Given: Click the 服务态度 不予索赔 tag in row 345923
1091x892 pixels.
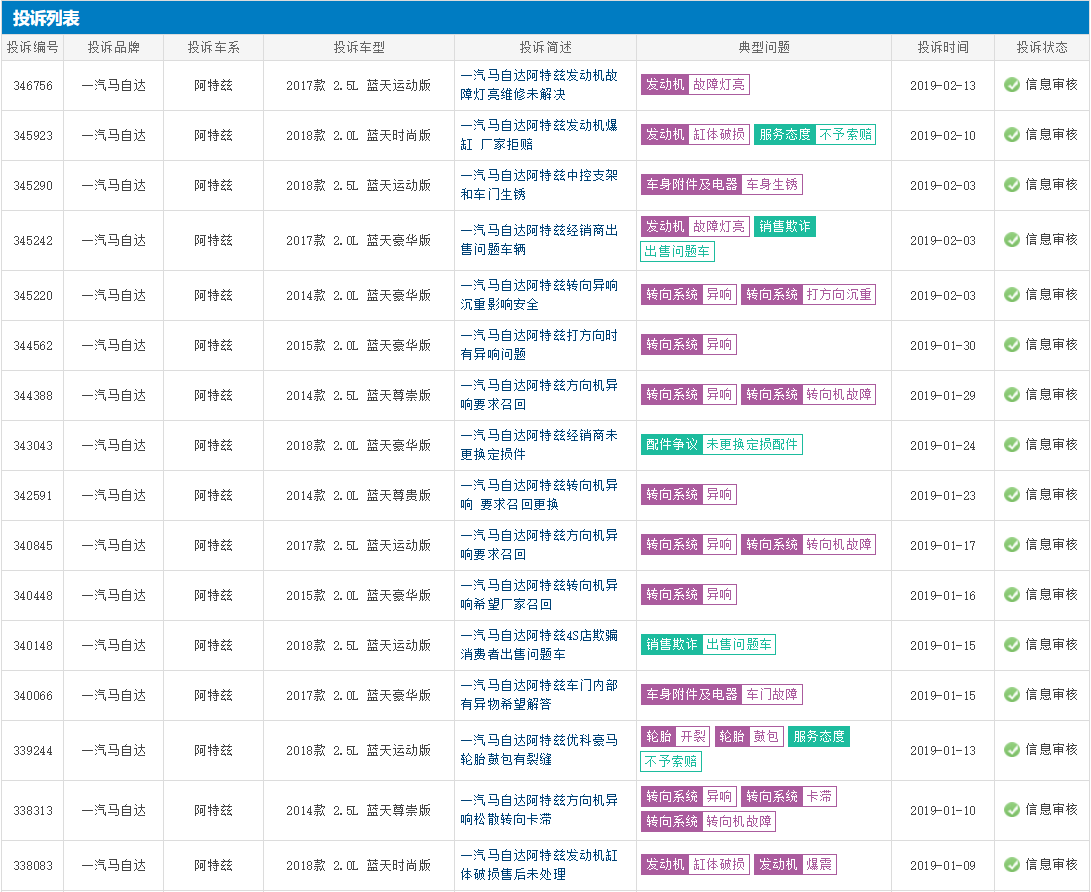Looking at the screenshot, I should click(815, 135).
